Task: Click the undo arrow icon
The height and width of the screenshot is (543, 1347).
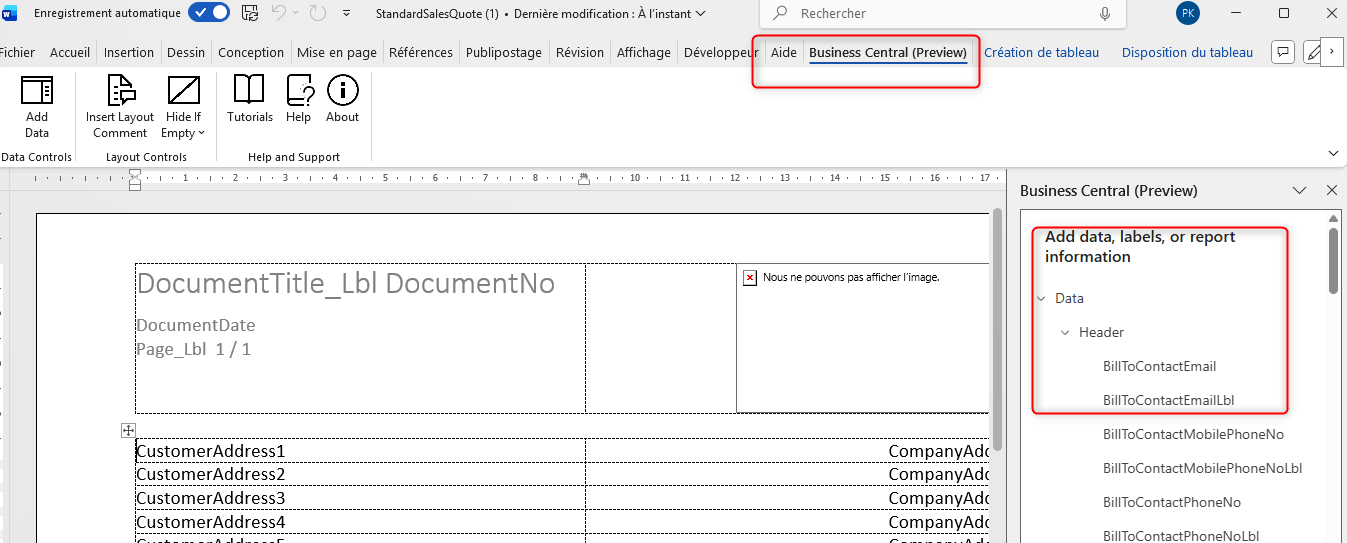Action: pos(280,14)
